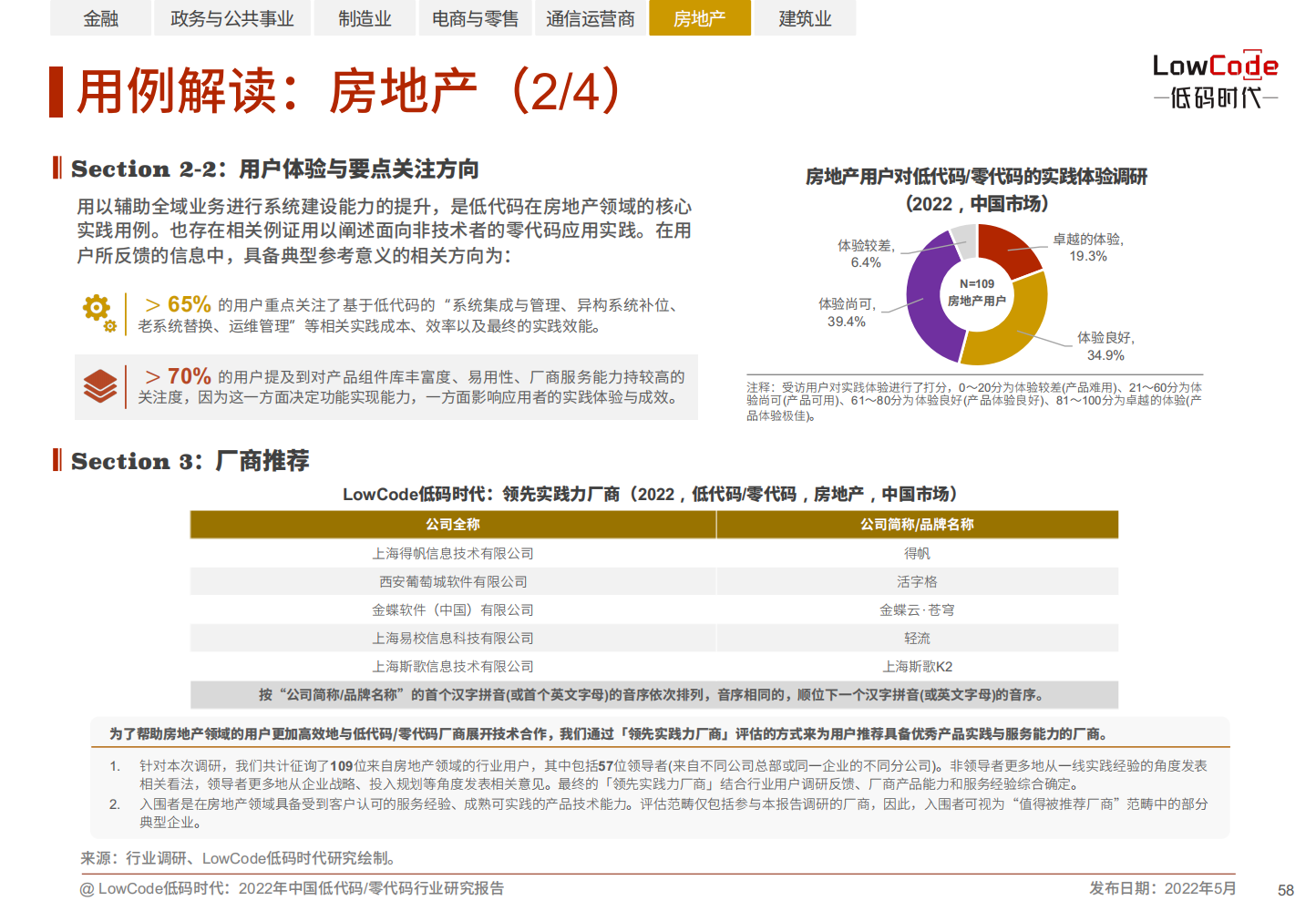Click the 公司简称/品牌名称 column header

(917, 525)
